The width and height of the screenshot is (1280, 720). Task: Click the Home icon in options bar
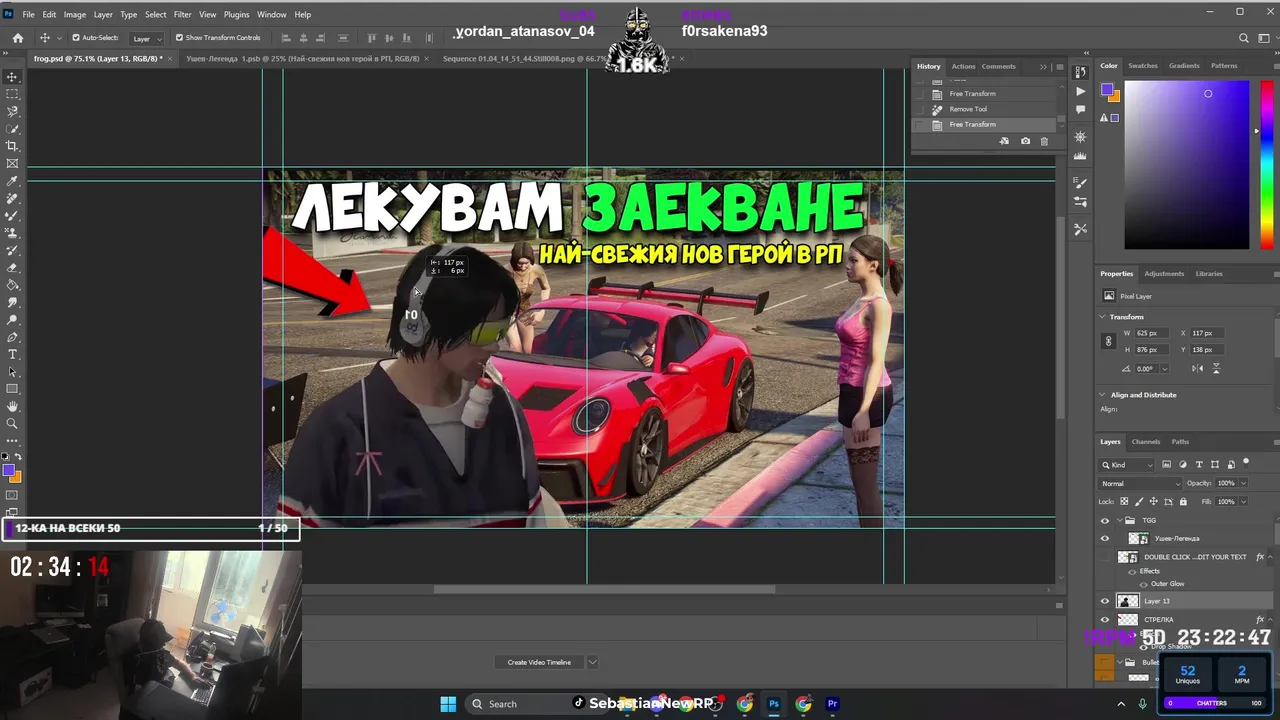pyautogui.click(x=17, y=38)
